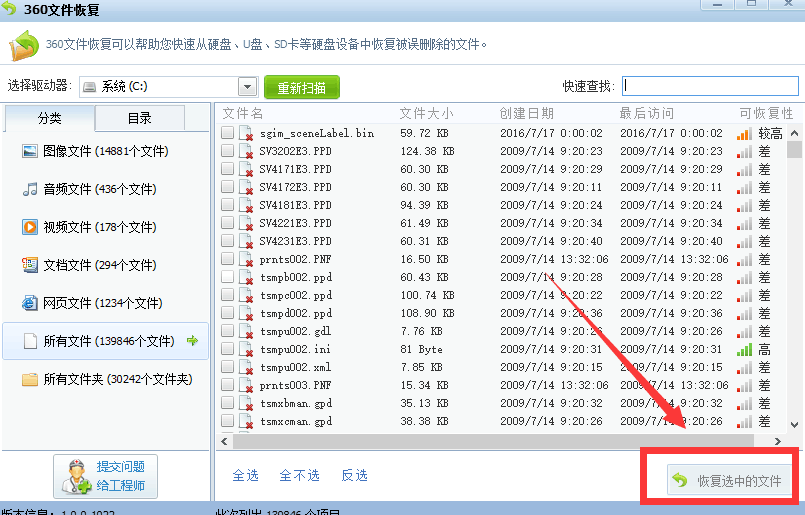805x515 pixels.
Task: Sort by the 最后访问 column header
Action: coord(646,113)
